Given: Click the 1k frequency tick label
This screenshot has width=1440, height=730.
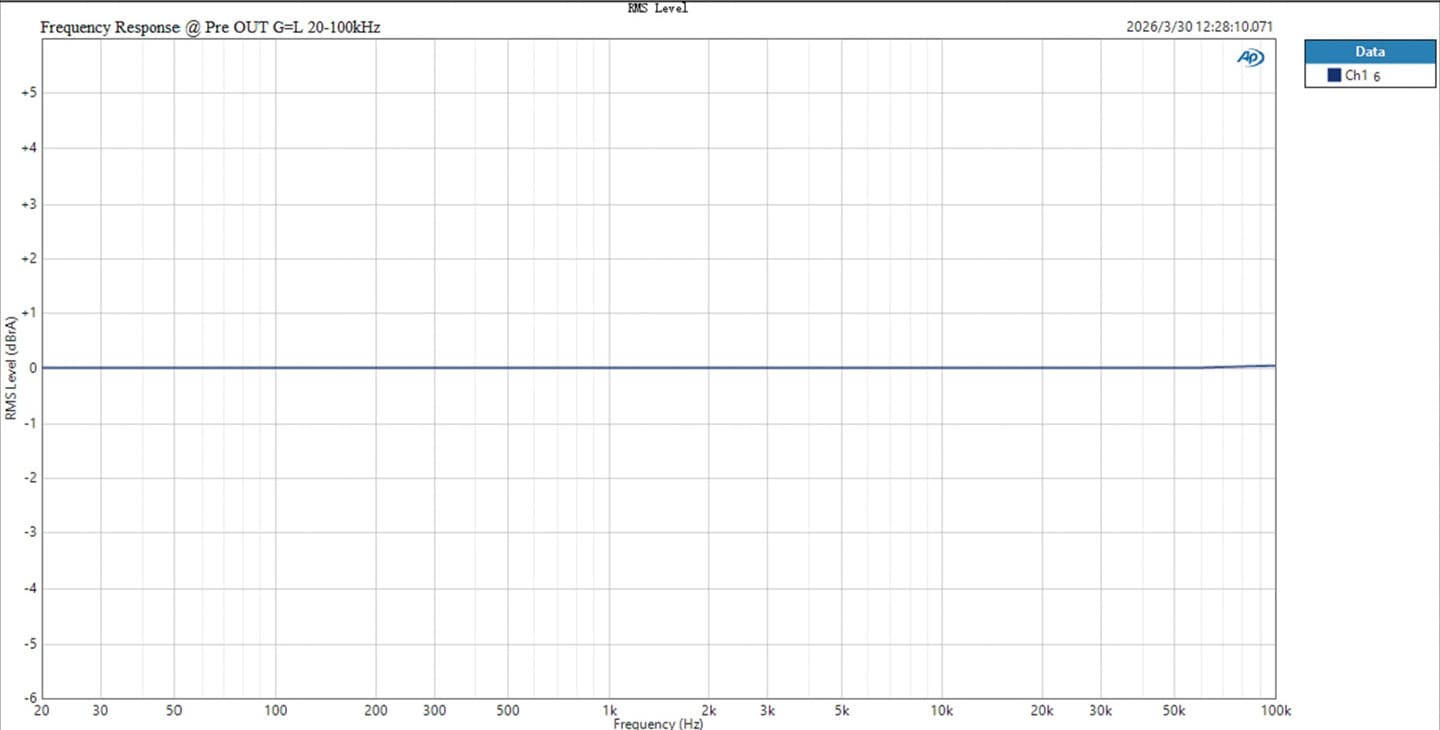Looking at the screenshot, I should tap(609, 711).
